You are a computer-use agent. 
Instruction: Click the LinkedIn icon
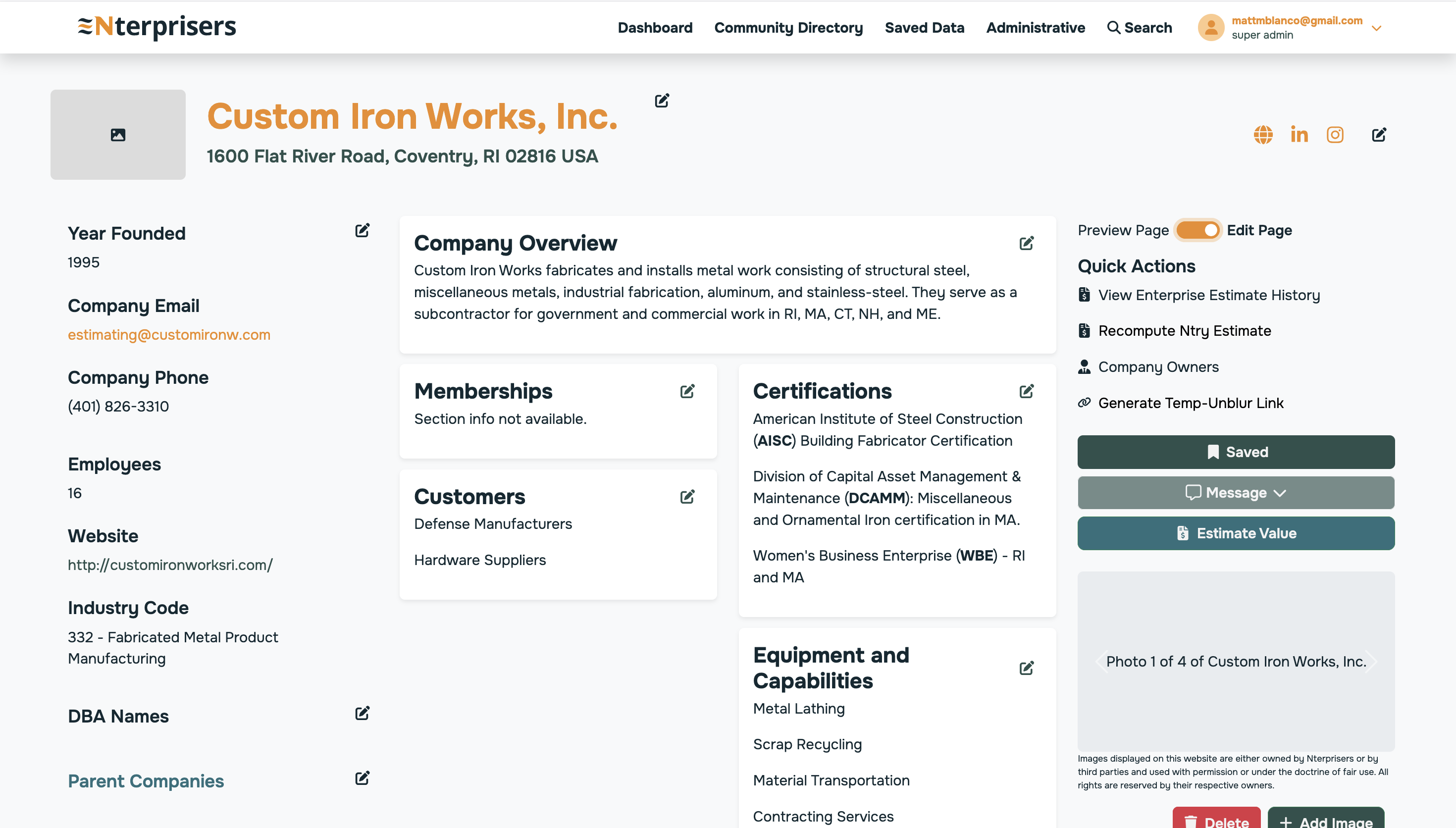(1299, 135)
